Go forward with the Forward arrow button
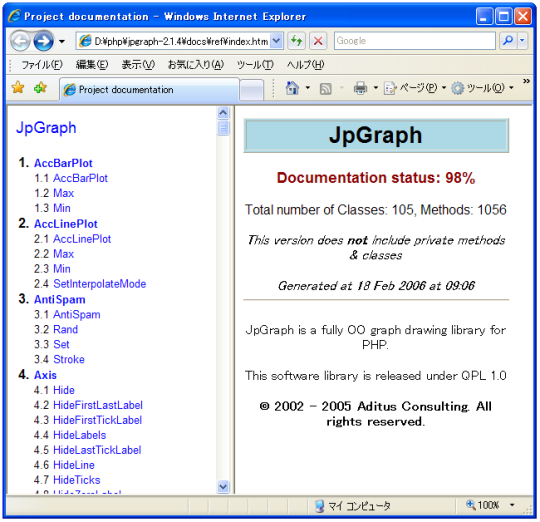Screen dimensions: 540x522 point(43,41)
